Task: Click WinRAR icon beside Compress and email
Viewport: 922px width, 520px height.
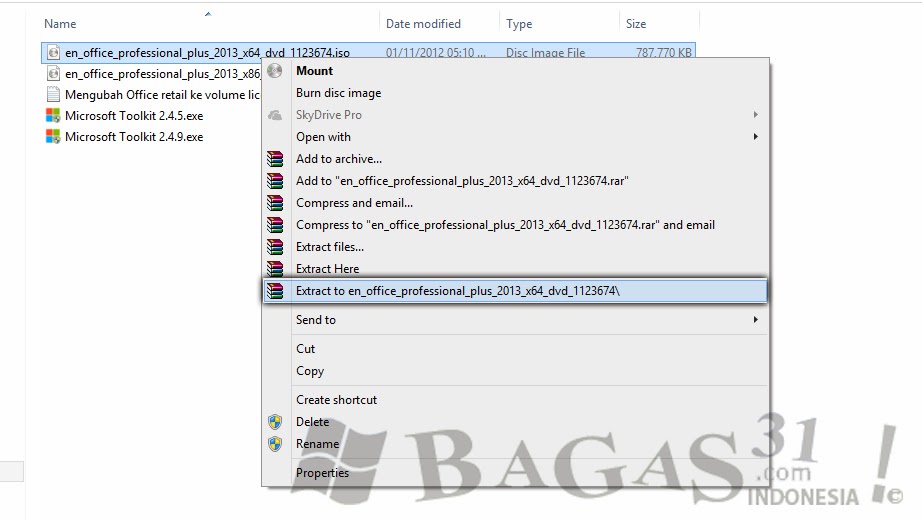Action: (x=275, y=203)
